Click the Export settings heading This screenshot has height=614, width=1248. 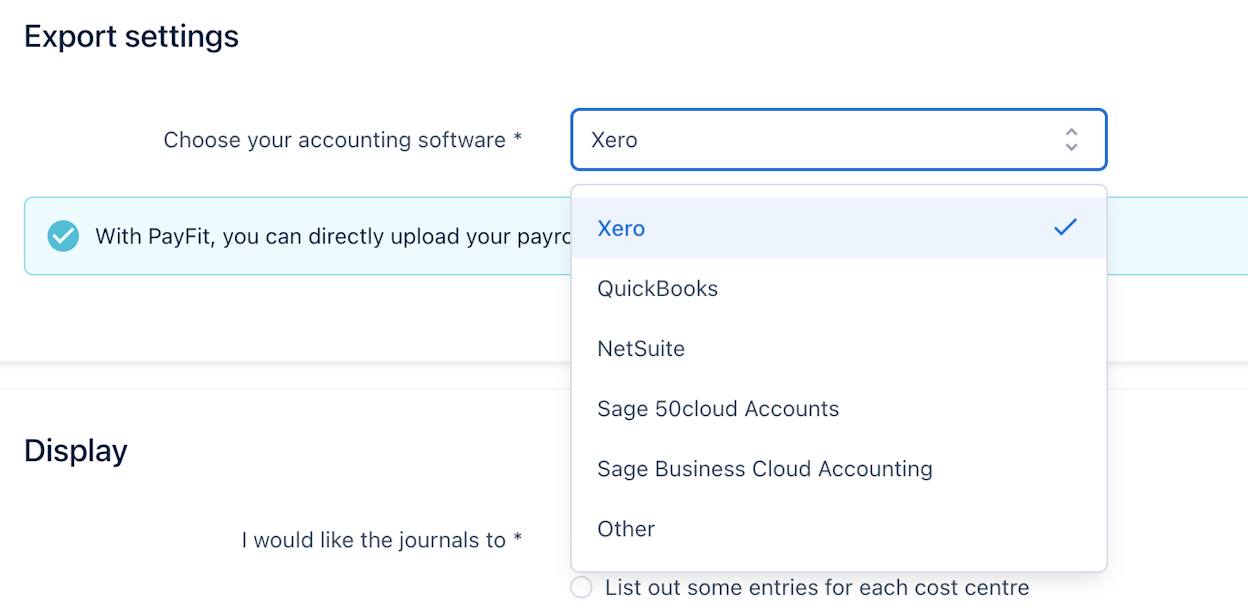point(131,36)
